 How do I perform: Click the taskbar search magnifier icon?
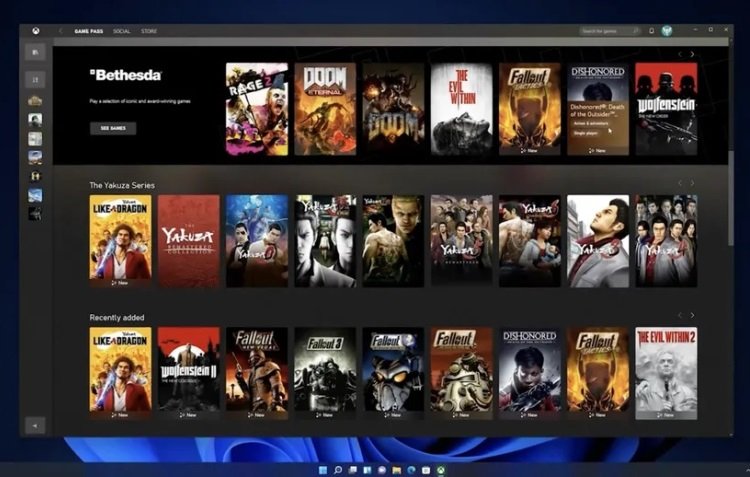coord(339,469)
